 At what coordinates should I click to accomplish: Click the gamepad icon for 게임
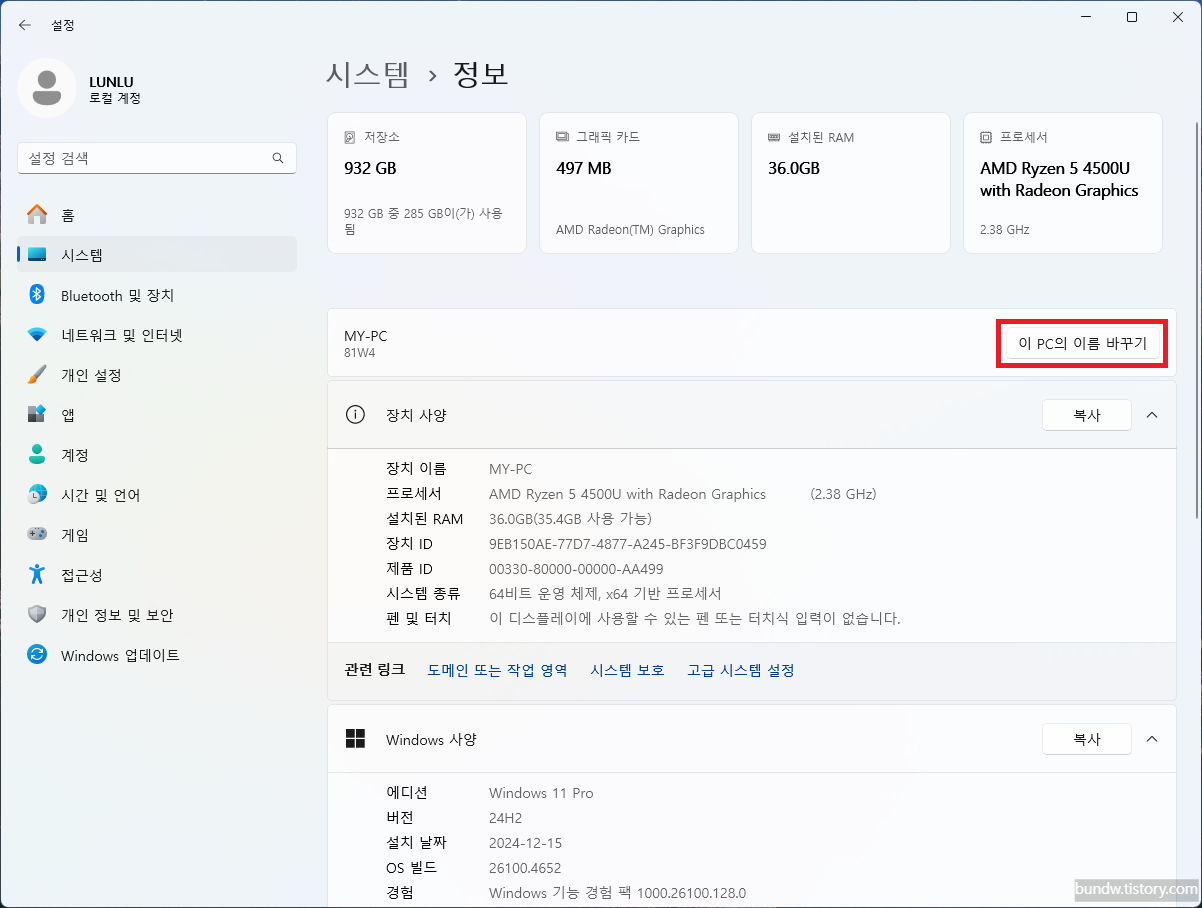(37, 535)
